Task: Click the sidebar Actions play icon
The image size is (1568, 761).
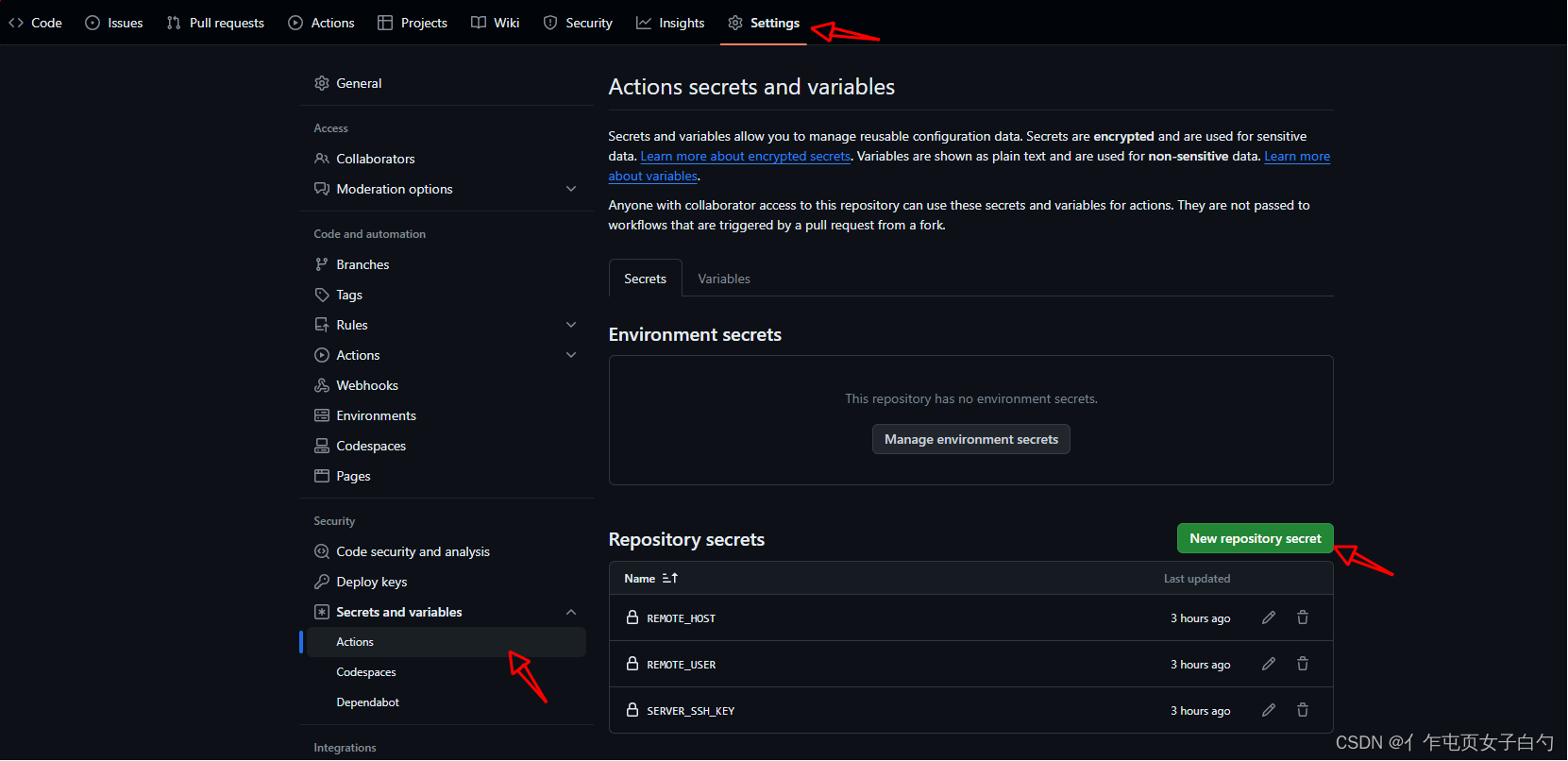Action: [322, 355]
